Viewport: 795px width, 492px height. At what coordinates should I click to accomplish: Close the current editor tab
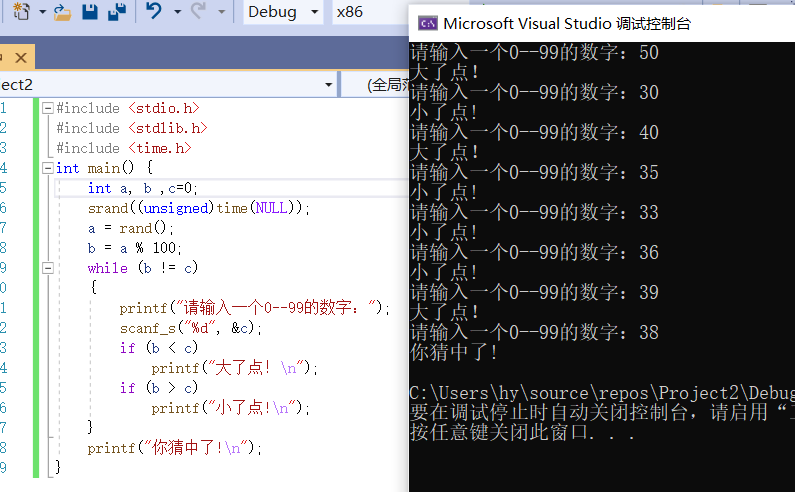tap(21, 58)
